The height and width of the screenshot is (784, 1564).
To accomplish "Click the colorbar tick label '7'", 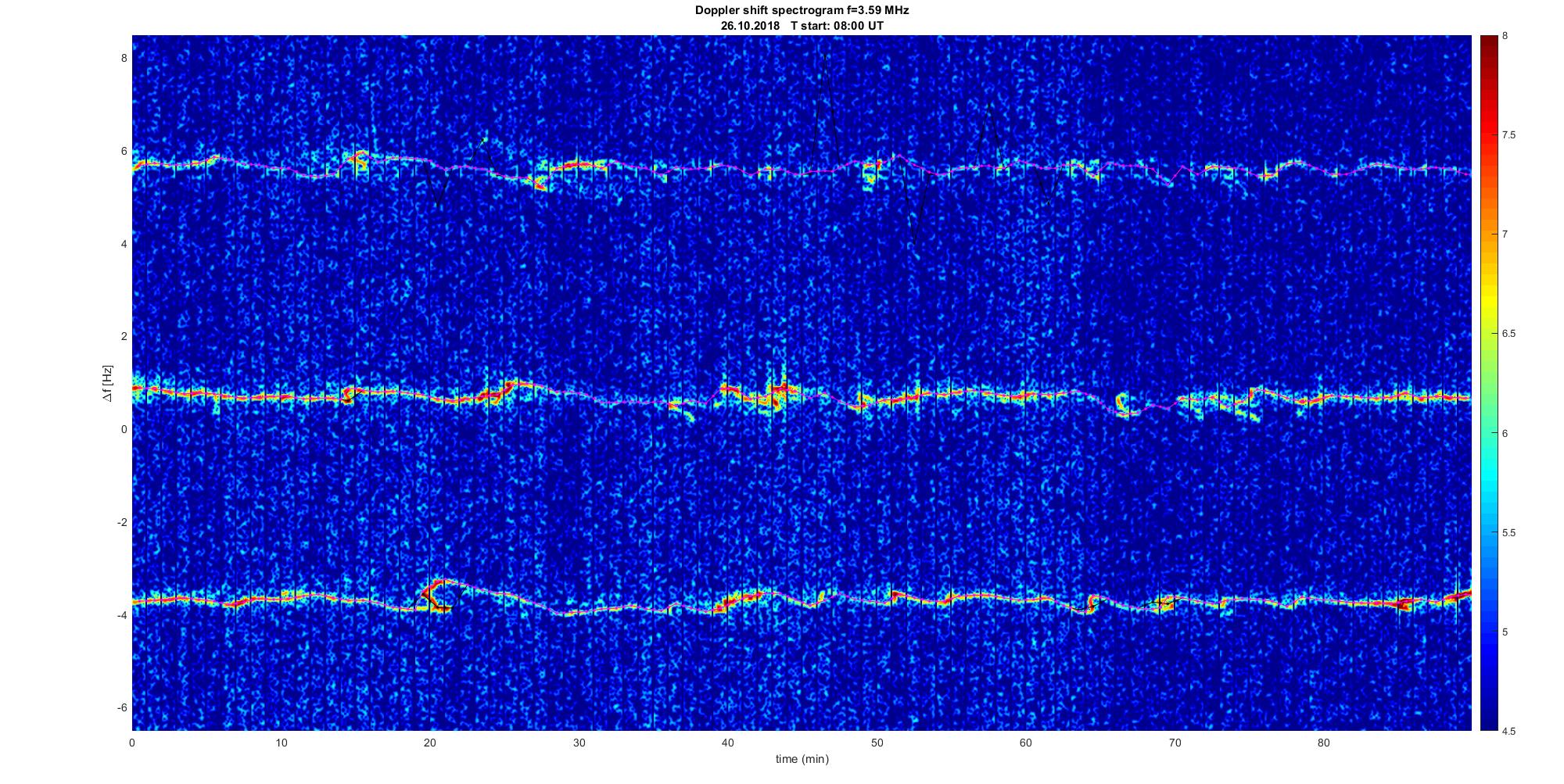I will point(1505,234).
